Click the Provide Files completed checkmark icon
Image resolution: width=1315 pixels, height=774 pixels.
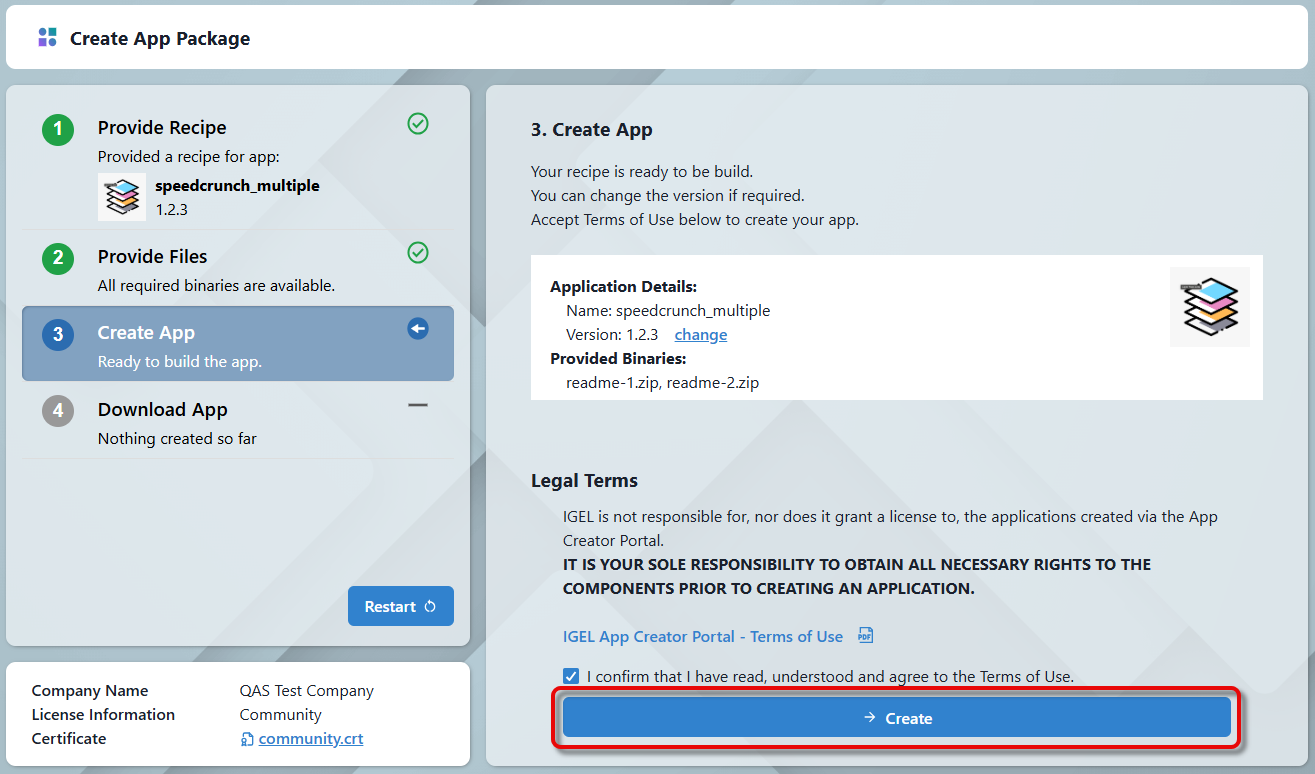(418, 253)
